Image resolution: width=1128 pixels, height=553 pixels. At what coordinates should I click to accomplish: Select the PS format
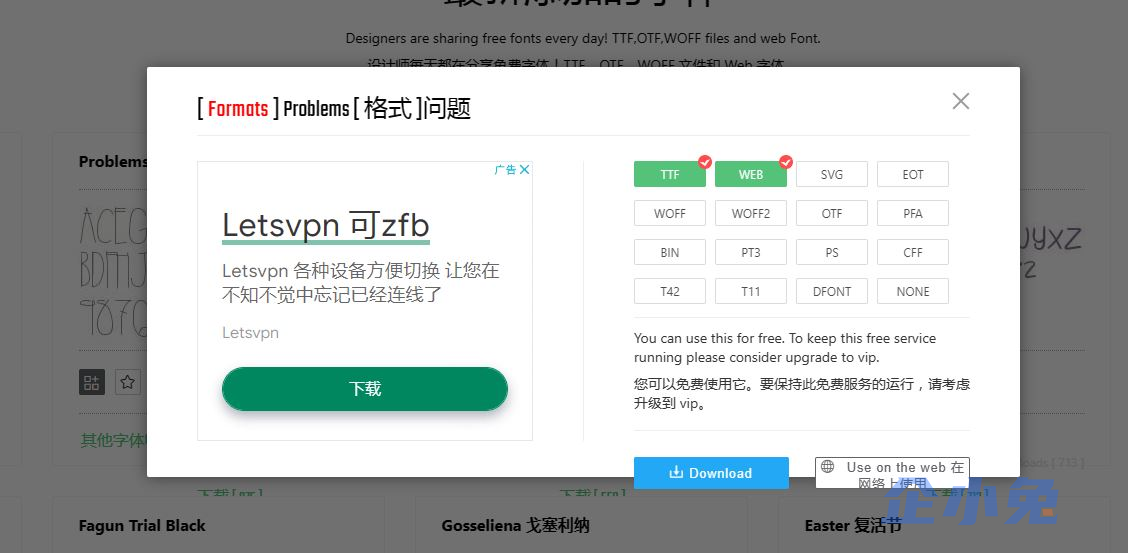click(x=832, y=252)
